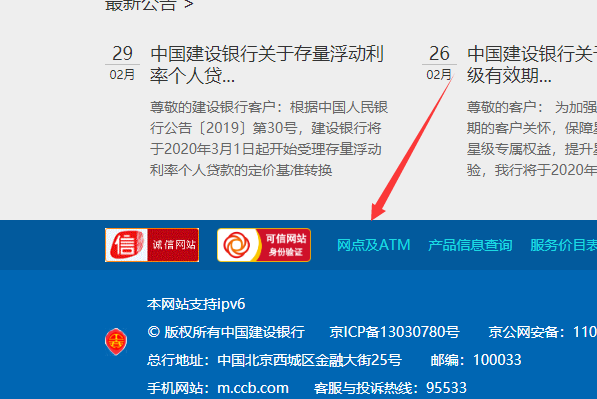Image resolution: width=597 pixels, height=399 pixels.
Task: Click the 总行地址 address line
Action: point(274,360)
